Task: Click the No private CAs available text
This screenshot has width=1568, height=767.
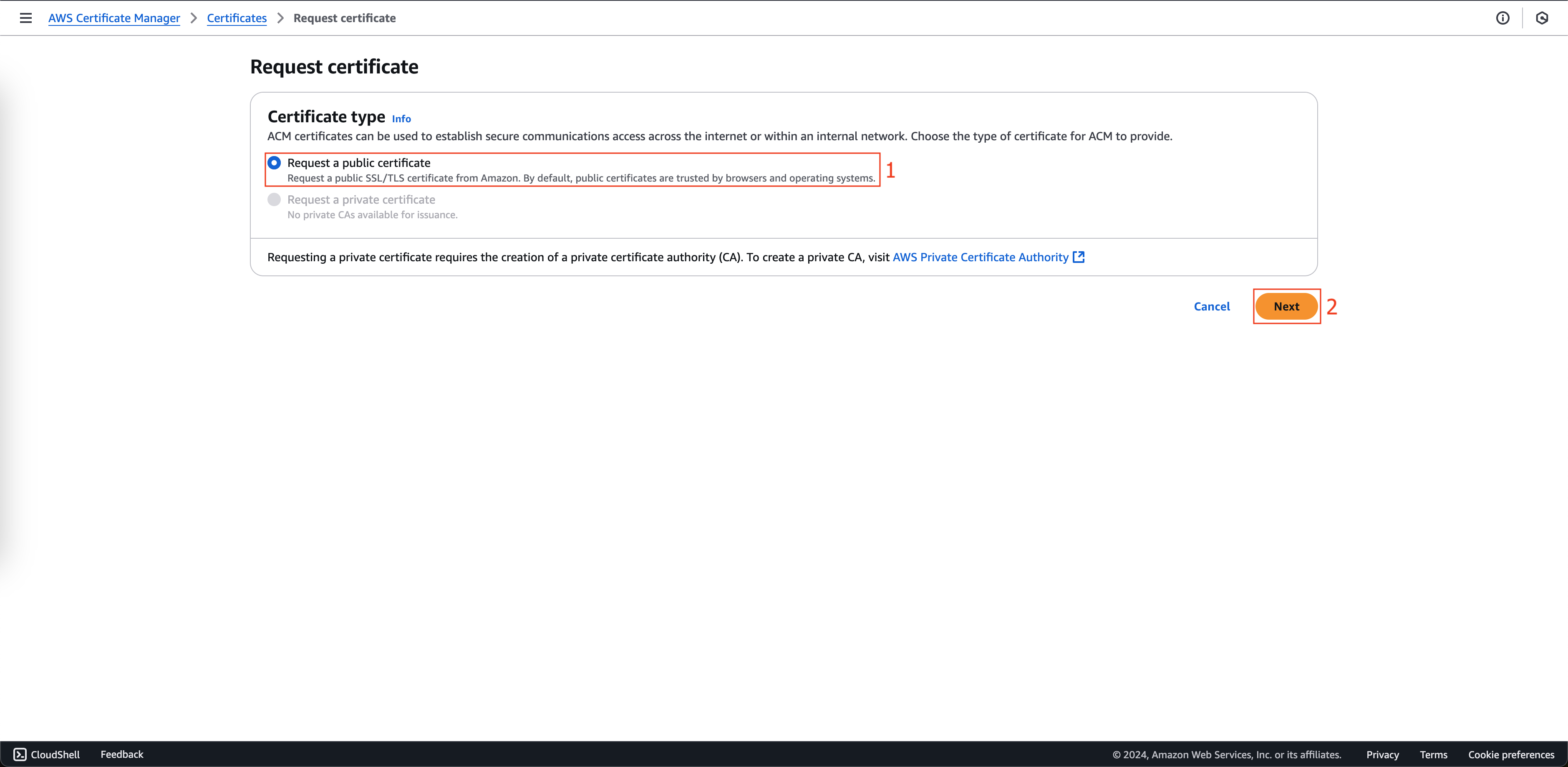Action: tap(373, 215)
